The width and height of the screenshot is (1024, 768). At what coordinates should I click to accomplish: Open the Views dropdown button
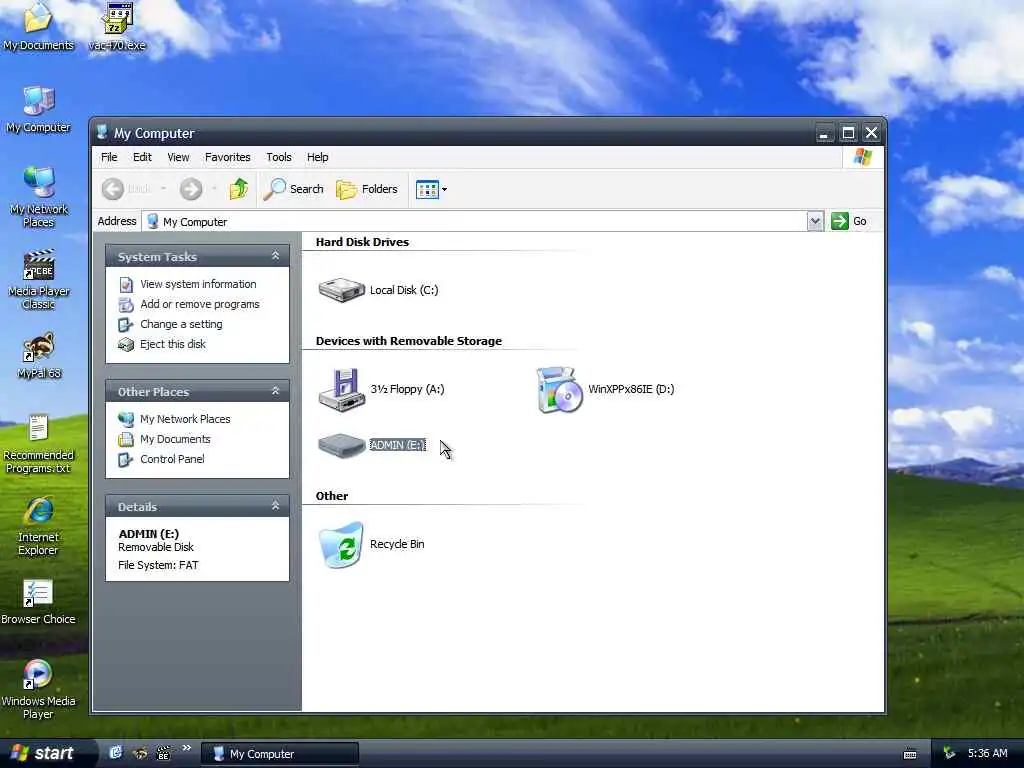[x=432, y=189]
